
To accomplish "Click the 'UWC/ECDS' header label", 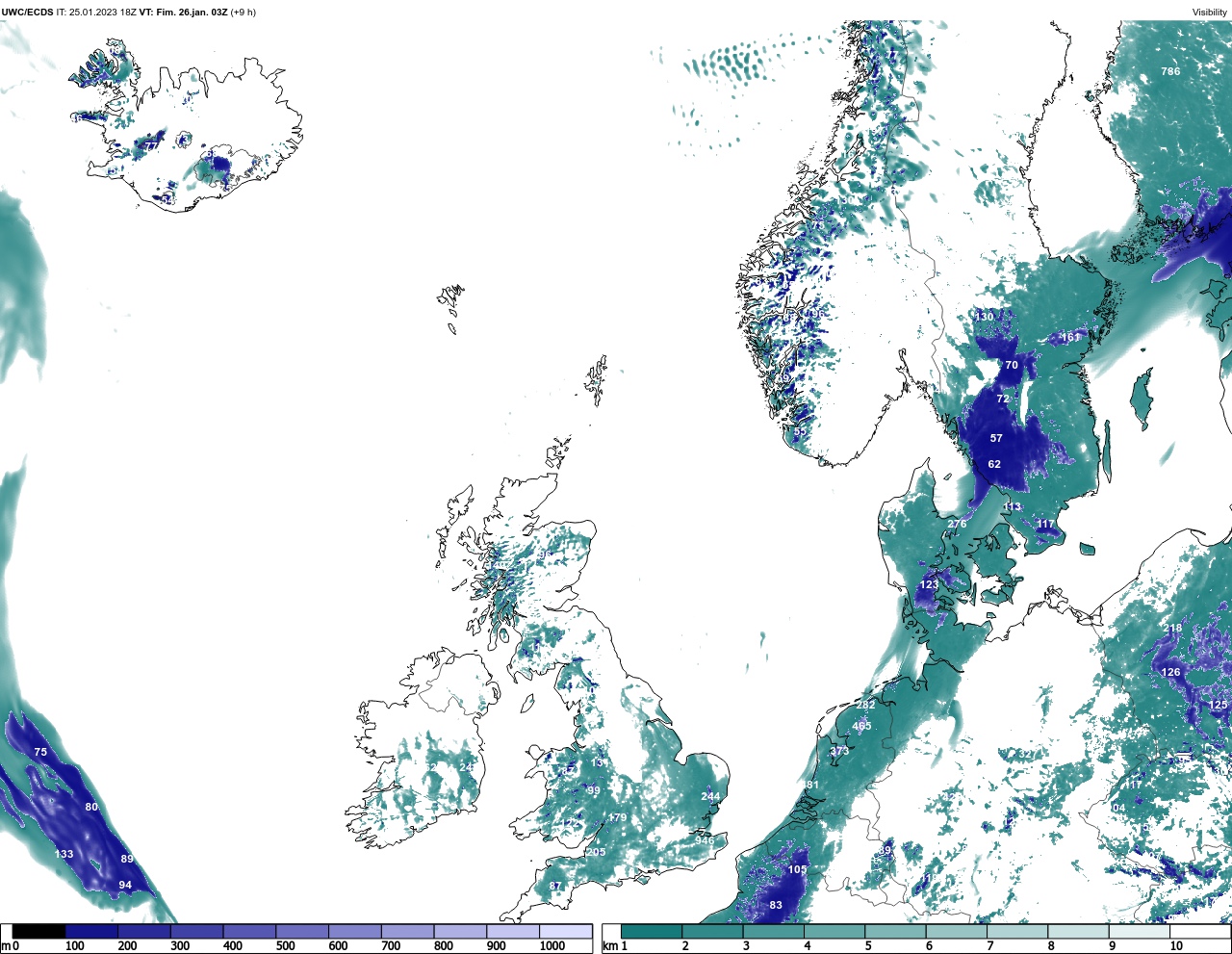I will (27, 13).
